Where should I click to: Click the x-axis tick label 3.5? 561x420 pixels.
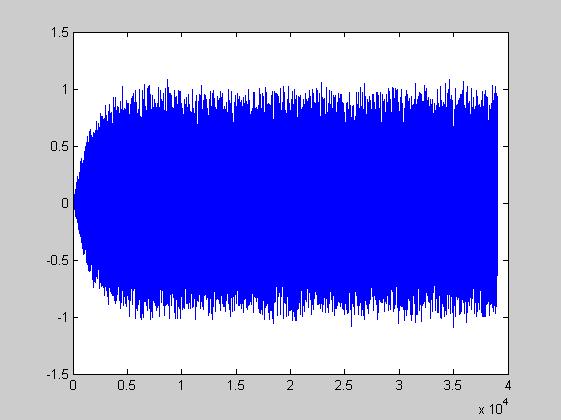(x=453, y=385)
